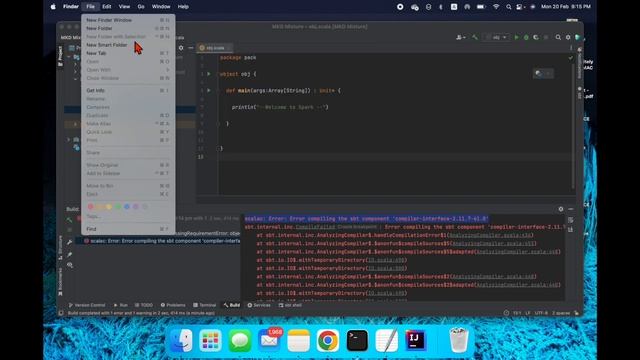Run with coverage icon in IntelliJ toolbar
Image resolution: width=640 pixels, height=360 pixels.
(536, 37)
